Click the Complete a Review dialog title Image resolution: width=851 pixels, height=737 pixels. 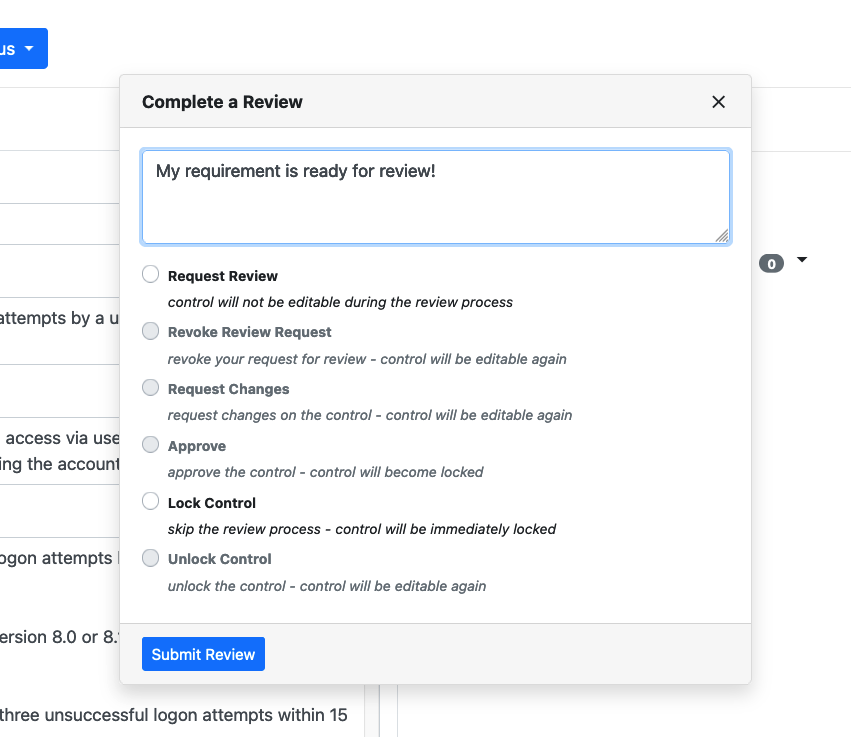[x=222, y=102]
